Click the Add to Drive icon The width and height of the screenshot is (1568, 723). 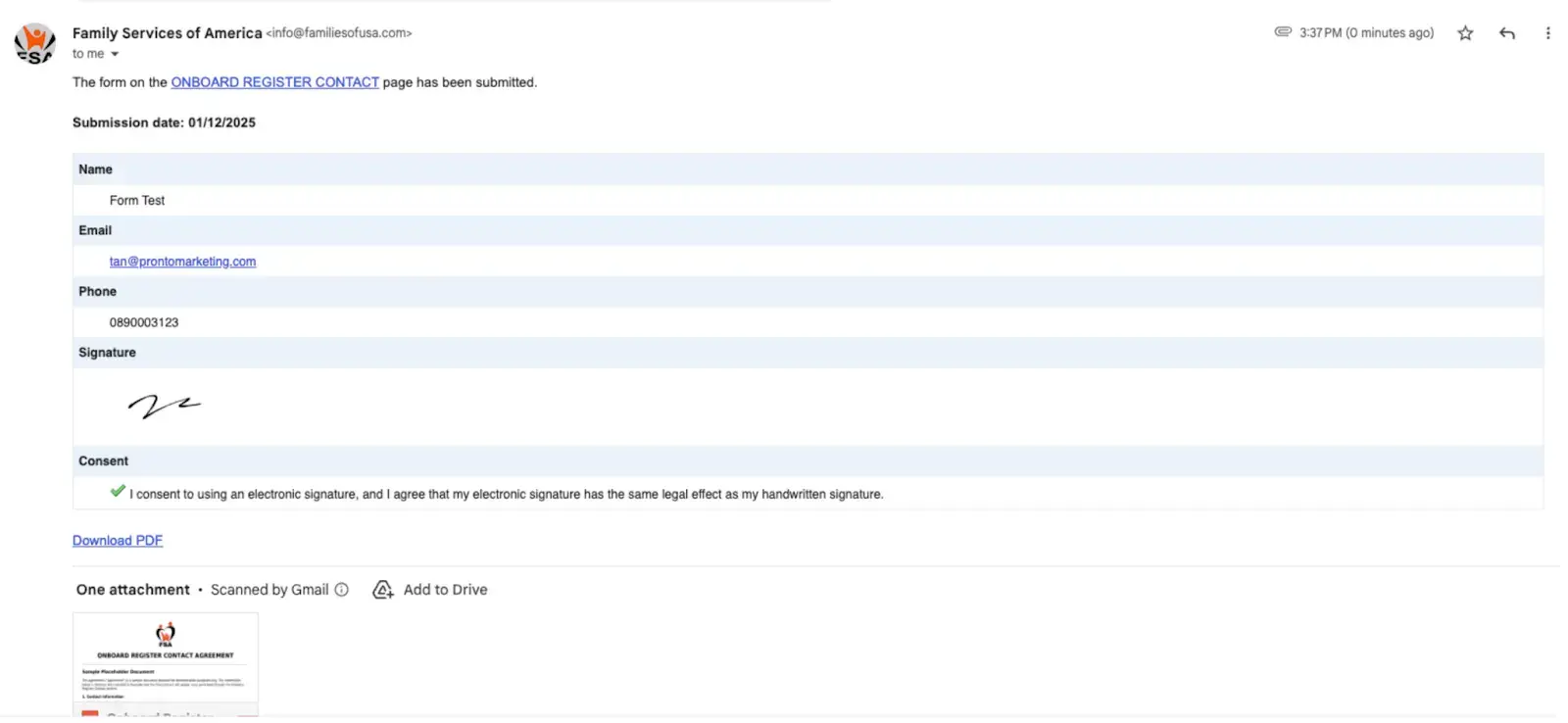[x=383, y=590]
